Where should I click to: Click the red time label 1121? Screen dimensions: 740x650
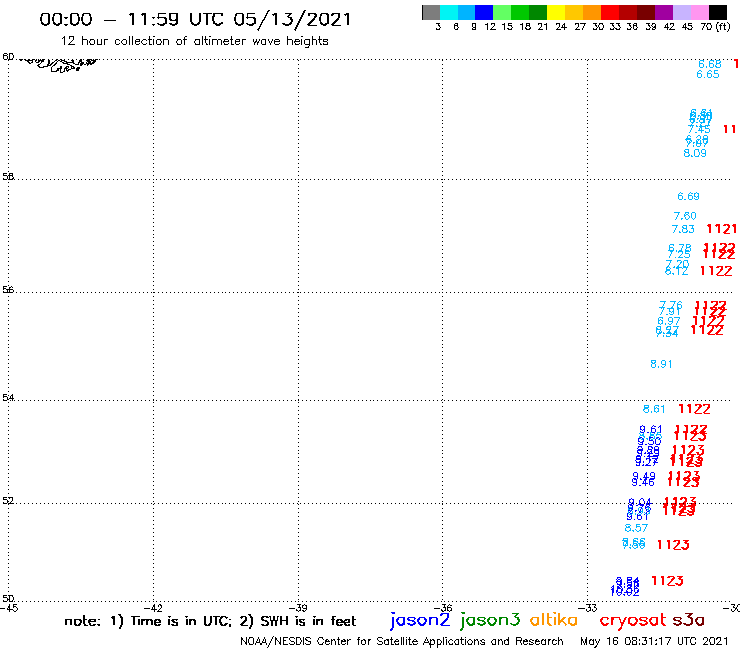pos(722,229)
